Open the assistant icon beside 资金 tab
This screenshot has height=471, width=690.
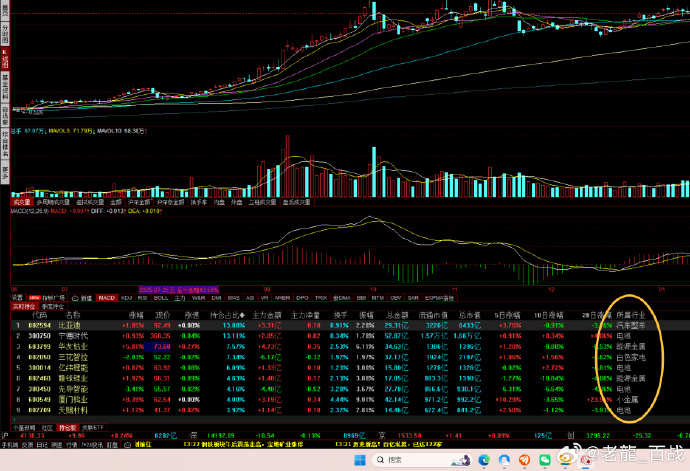tap(75, 298)
